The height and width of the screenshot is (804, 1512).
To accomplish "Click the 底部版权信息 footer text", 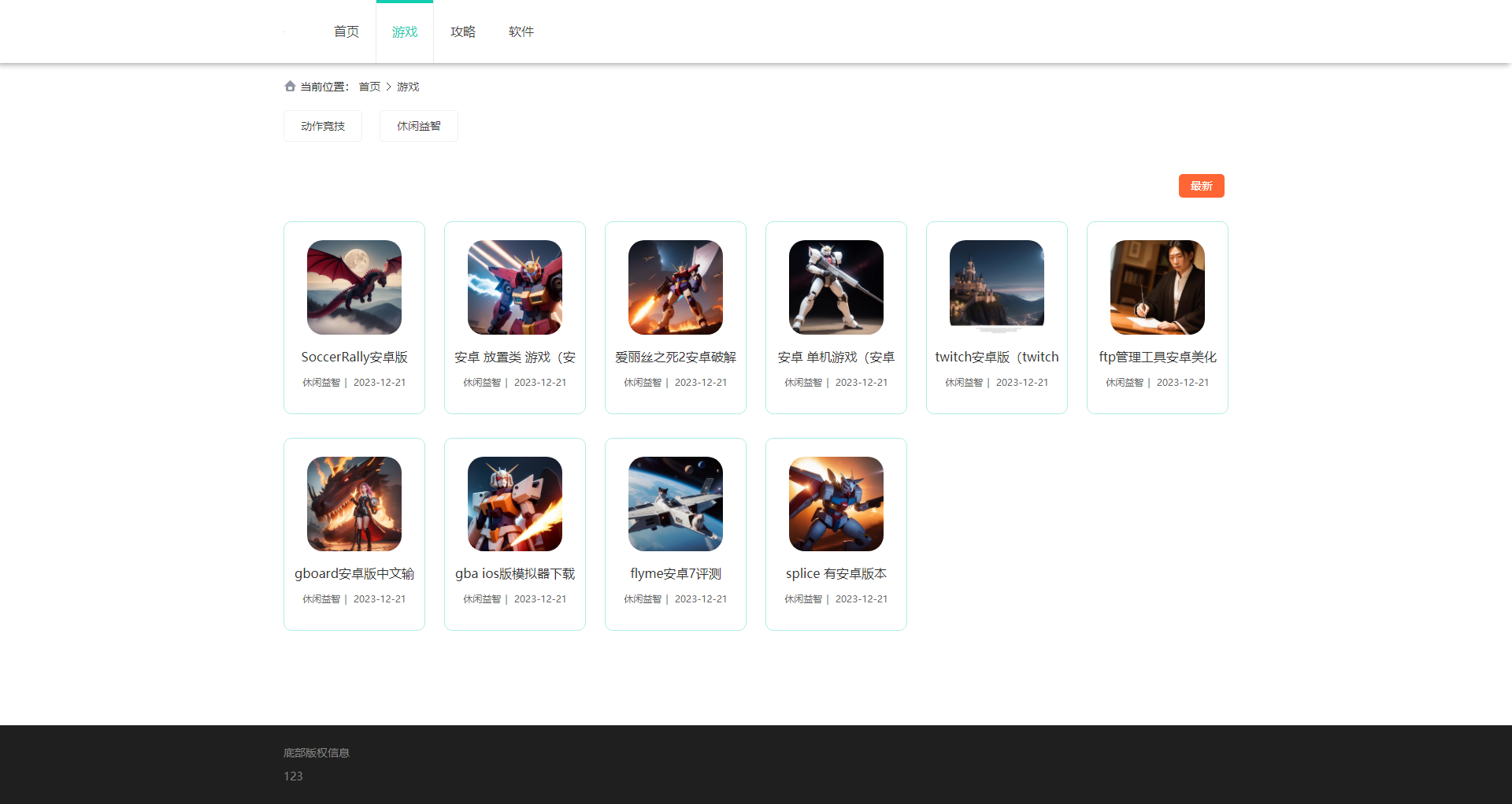I will click(x=318, y=753).
